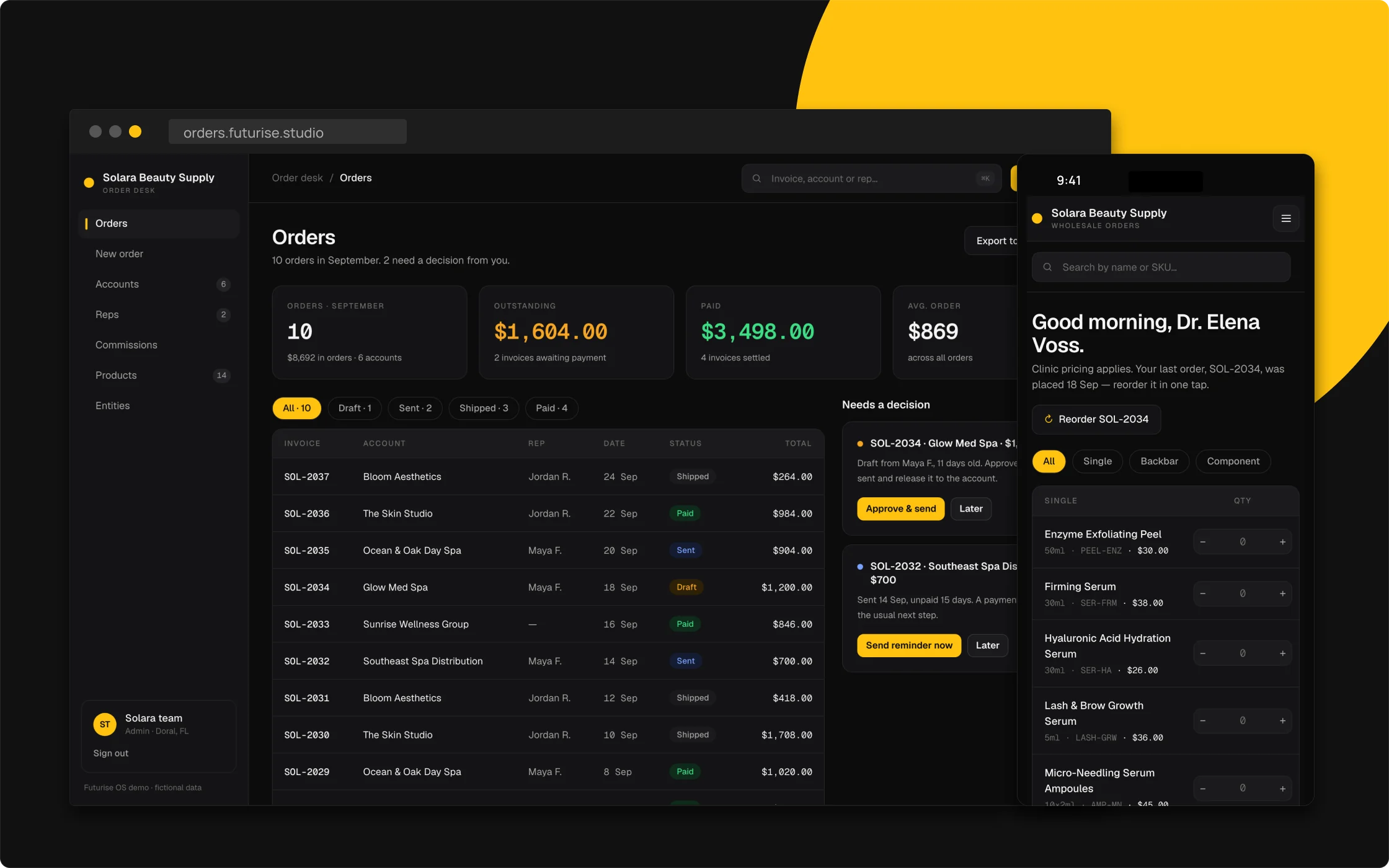Viewport: 1389px width, 868px height.
Task: Open invoice SOL-2031 row
Action: [548, 698]
